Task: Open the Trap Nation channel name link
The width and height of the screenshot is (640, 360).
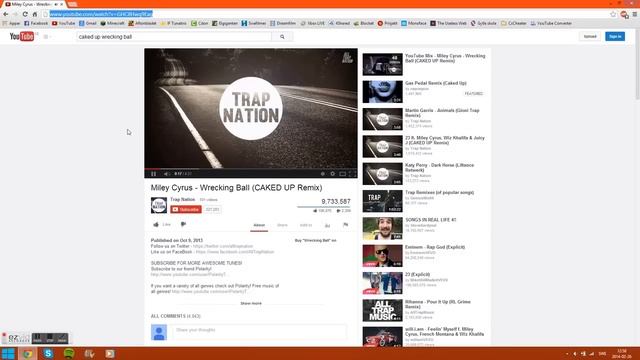Action: 182,200
